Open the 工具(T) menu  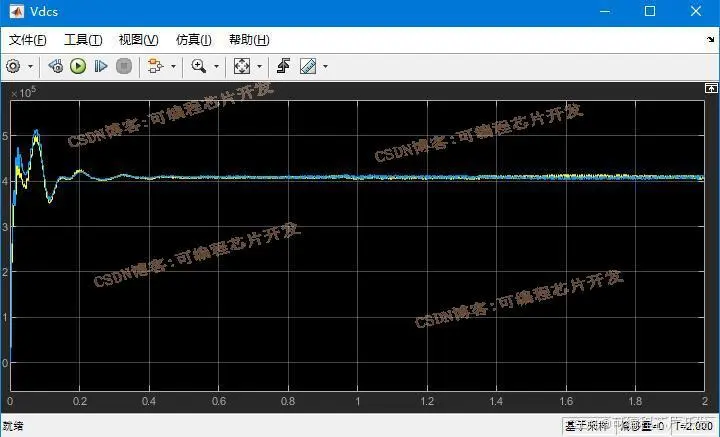(x=83, y=40)
